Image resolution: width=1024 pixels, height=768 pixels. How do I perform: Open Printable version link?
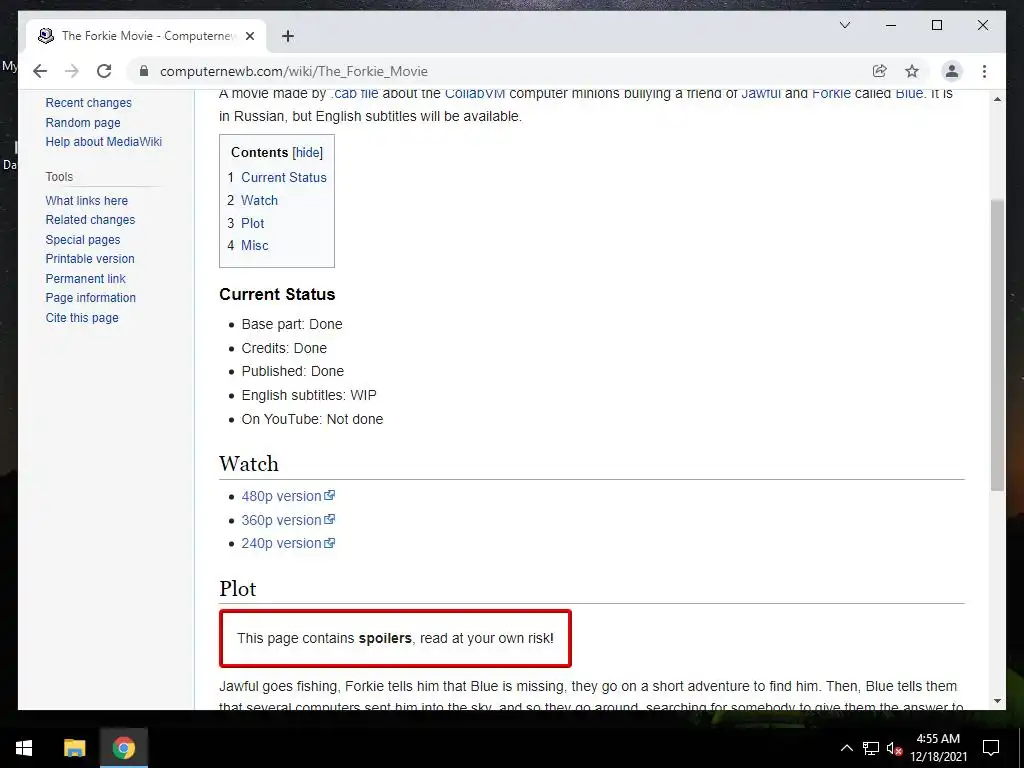coord(90,259)
